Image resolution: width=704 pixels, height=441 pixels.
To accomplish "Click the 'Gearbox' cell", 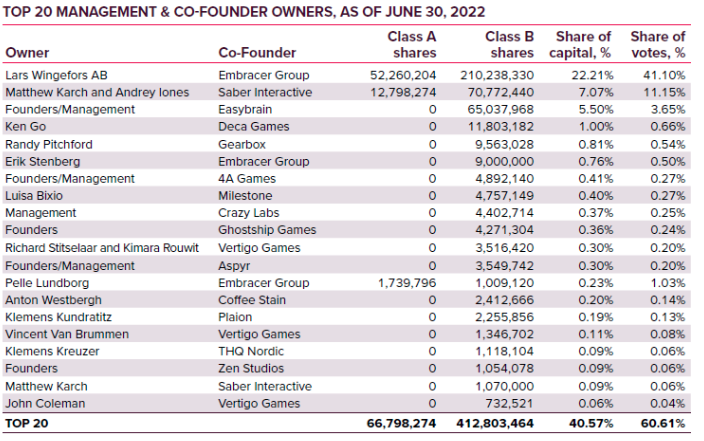I will tap(242, 145).
